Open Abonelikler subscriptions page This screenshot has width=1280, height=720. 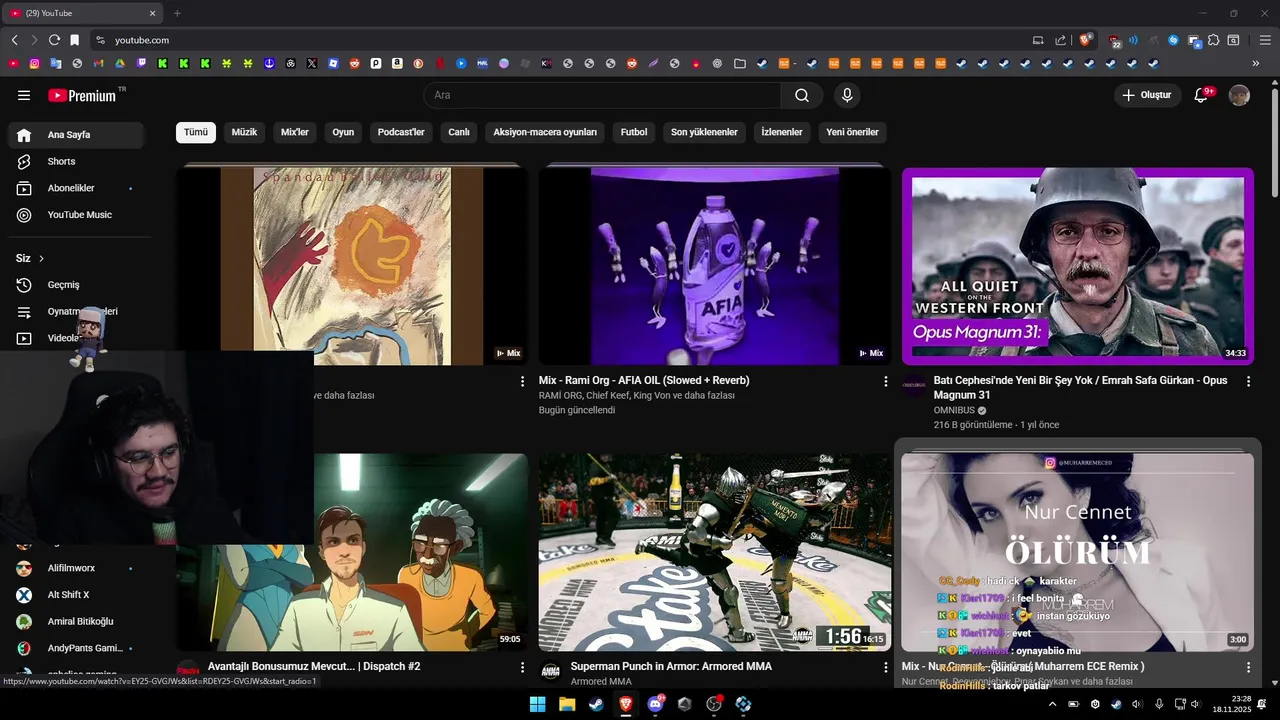point(78,188)
